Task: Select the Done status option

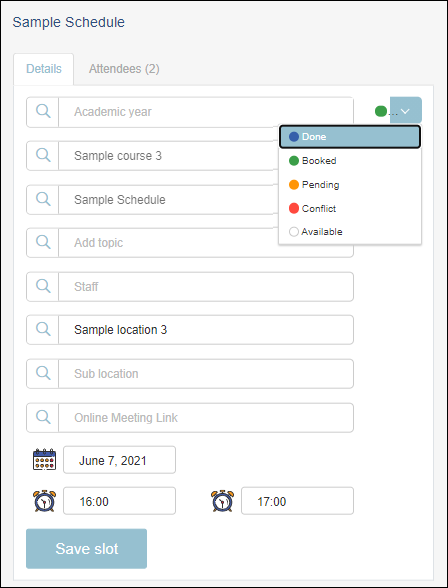Action: pos(350,137)
